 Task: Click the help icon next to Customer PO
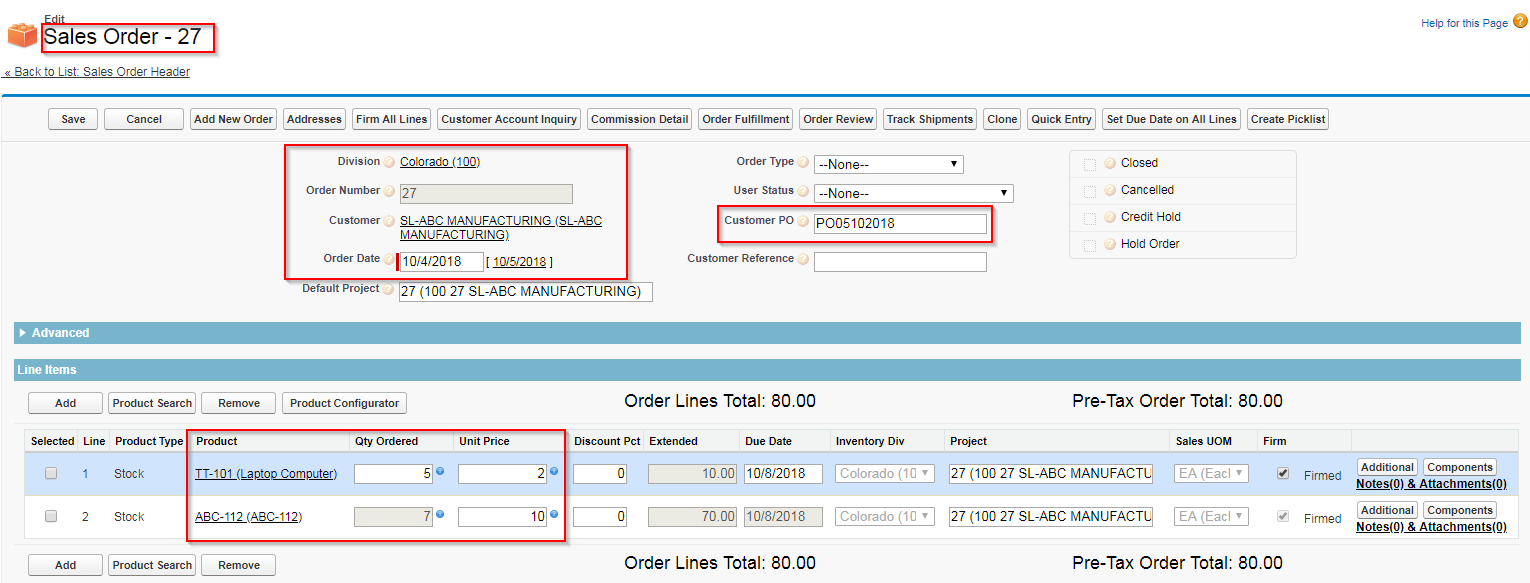tap(803, 221)
